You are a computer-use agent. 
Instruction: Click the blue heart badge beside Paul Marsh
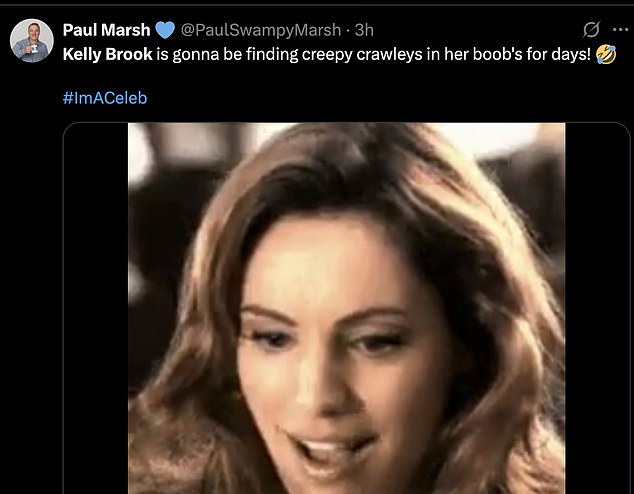click(165, 28)
